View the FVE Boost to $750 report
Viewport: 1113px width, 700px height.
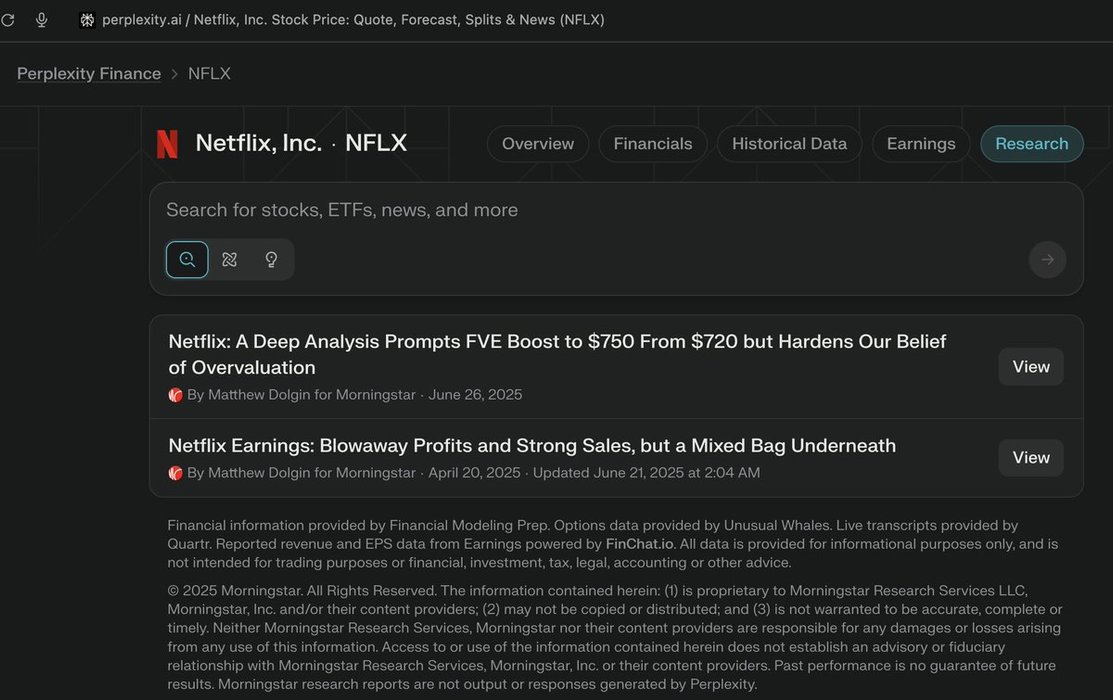[x=1030, y=367]
